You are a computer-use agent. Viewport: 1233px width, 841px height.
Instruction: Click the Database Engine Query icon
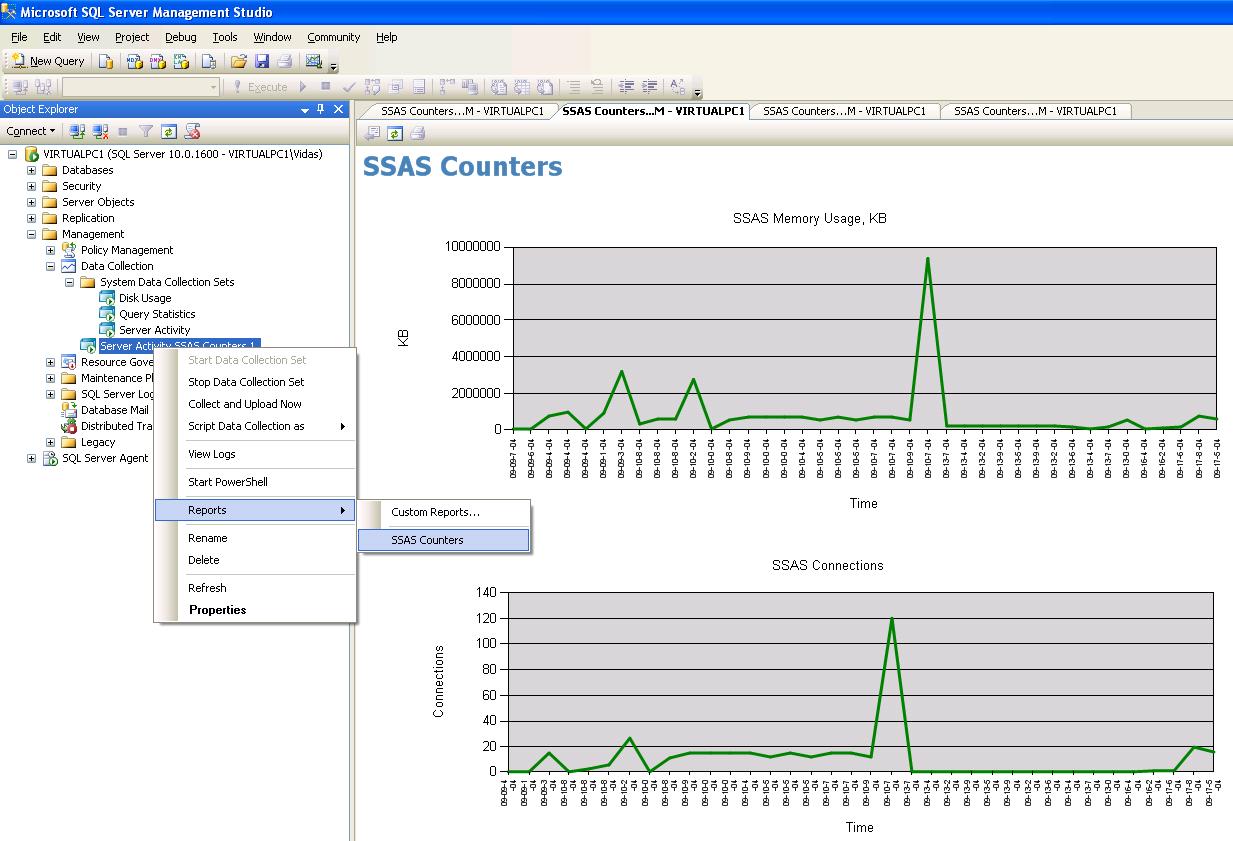[106, 61]
